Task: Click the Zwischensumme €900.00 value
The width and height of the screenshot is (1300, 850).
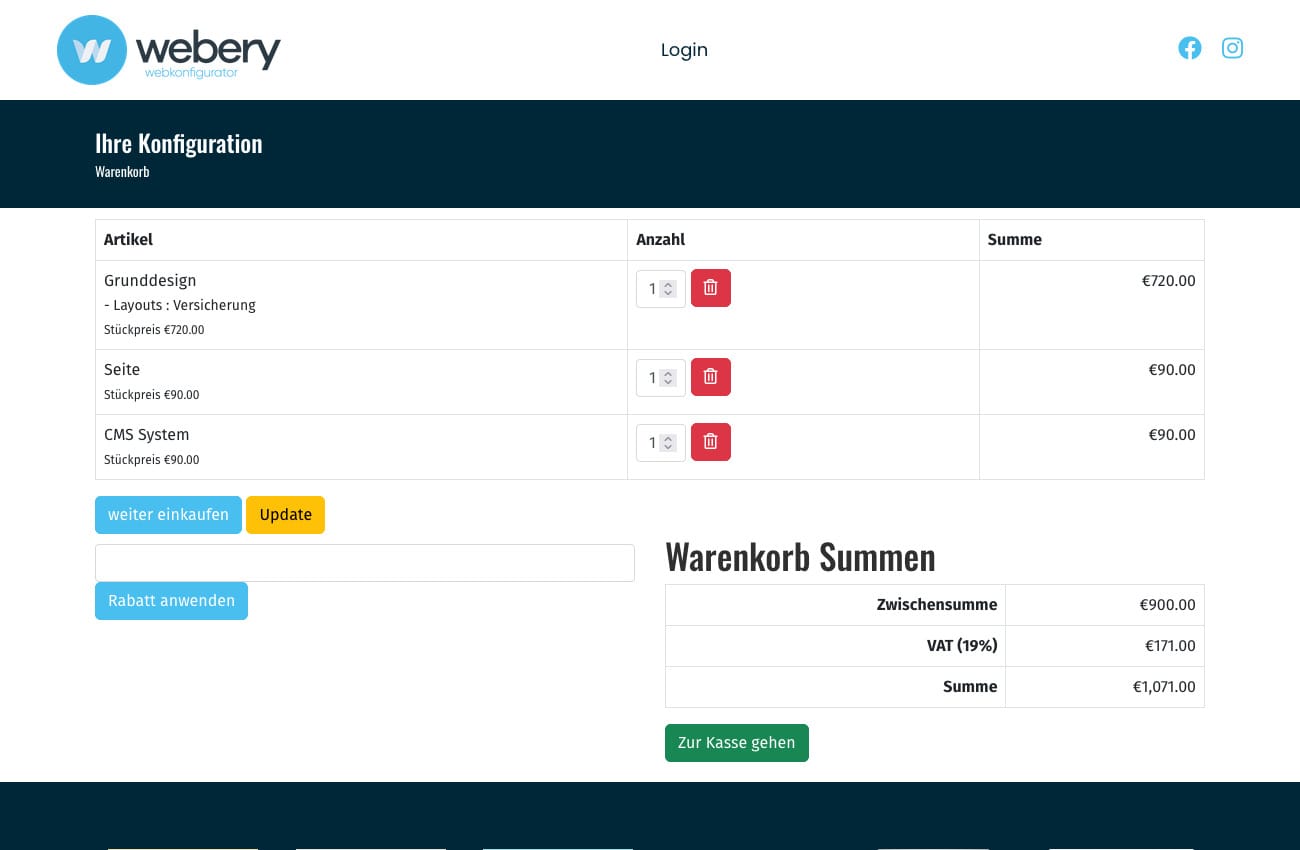Action: [x=1167, y=605]
